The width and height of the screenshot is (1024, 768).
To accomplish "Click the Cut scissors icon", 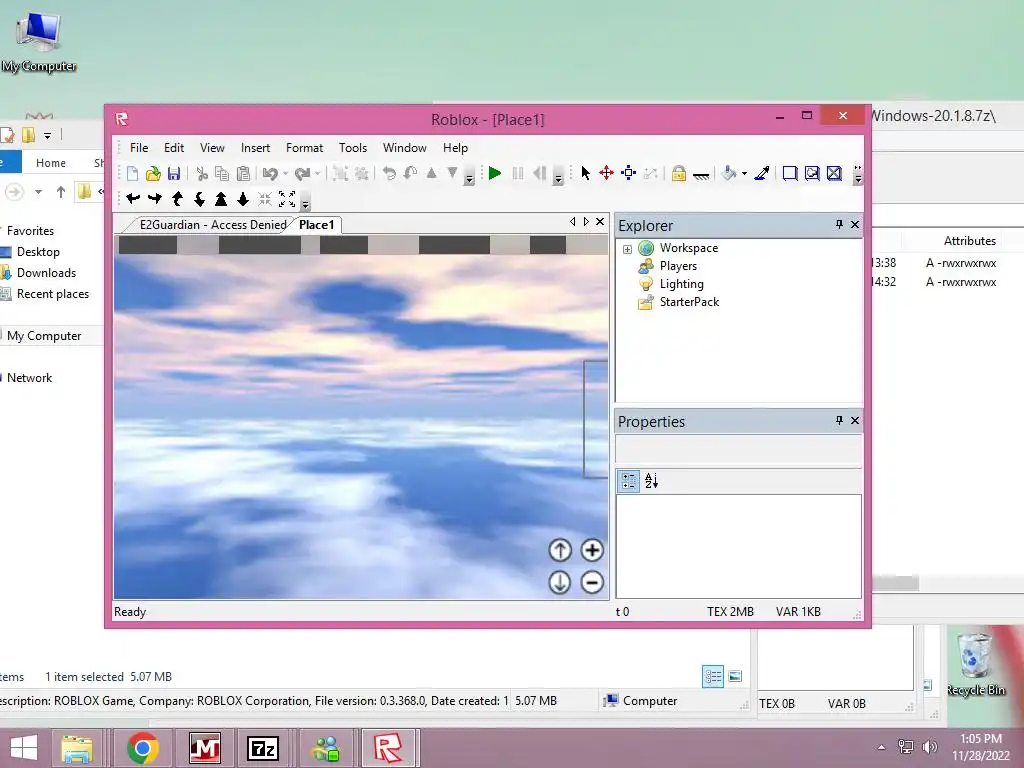I will 202,173.
